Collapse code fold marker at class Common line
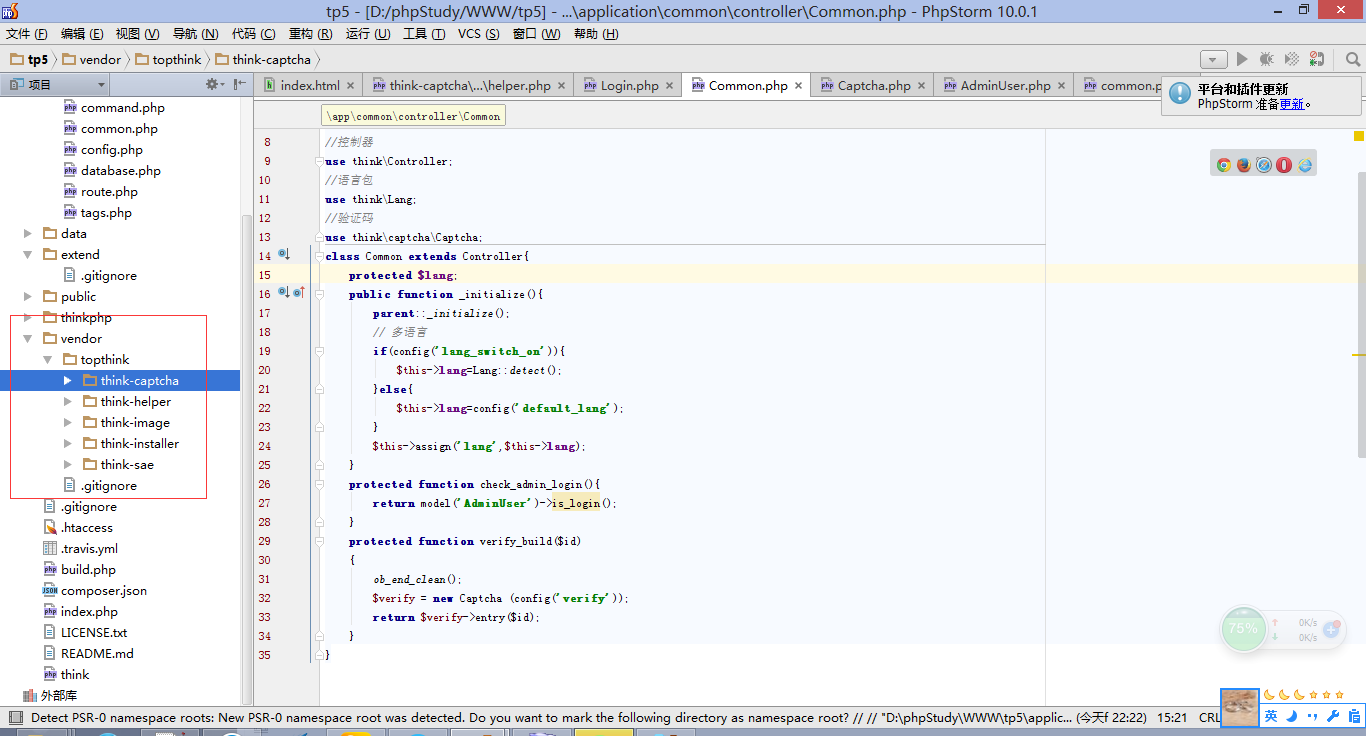This screenshot has width=1366, height=736. click(319, 256)
